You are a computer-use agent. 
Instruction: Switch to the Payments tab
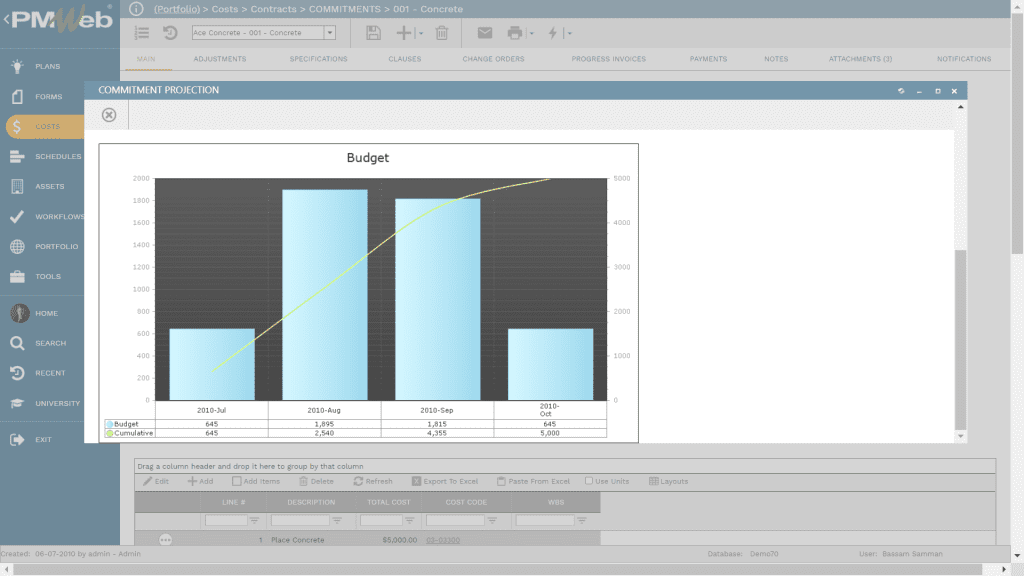pos(708,59)
